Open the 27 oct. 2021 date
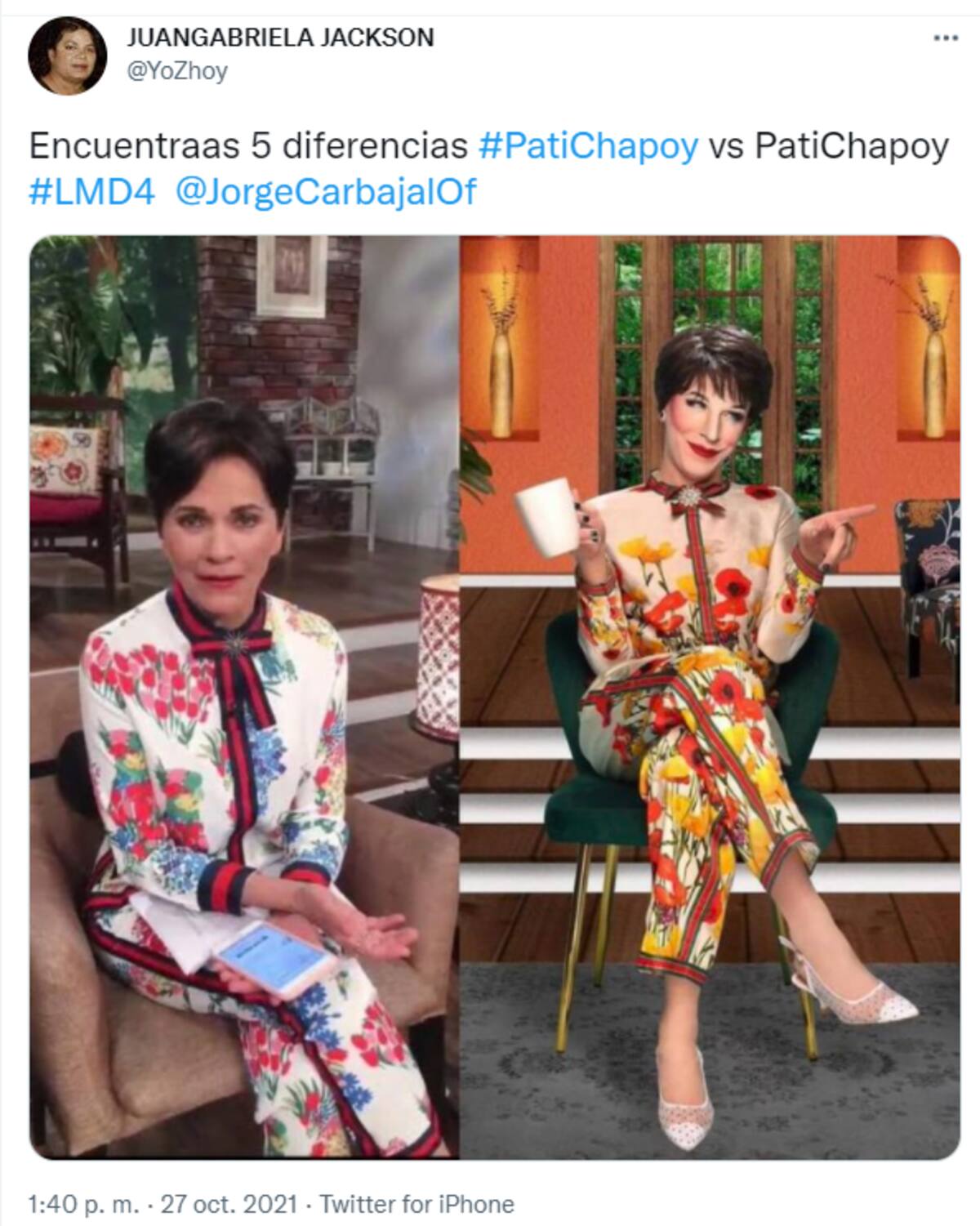The width and height of the screenshot is (980, 1226). tap(229, 1204)
